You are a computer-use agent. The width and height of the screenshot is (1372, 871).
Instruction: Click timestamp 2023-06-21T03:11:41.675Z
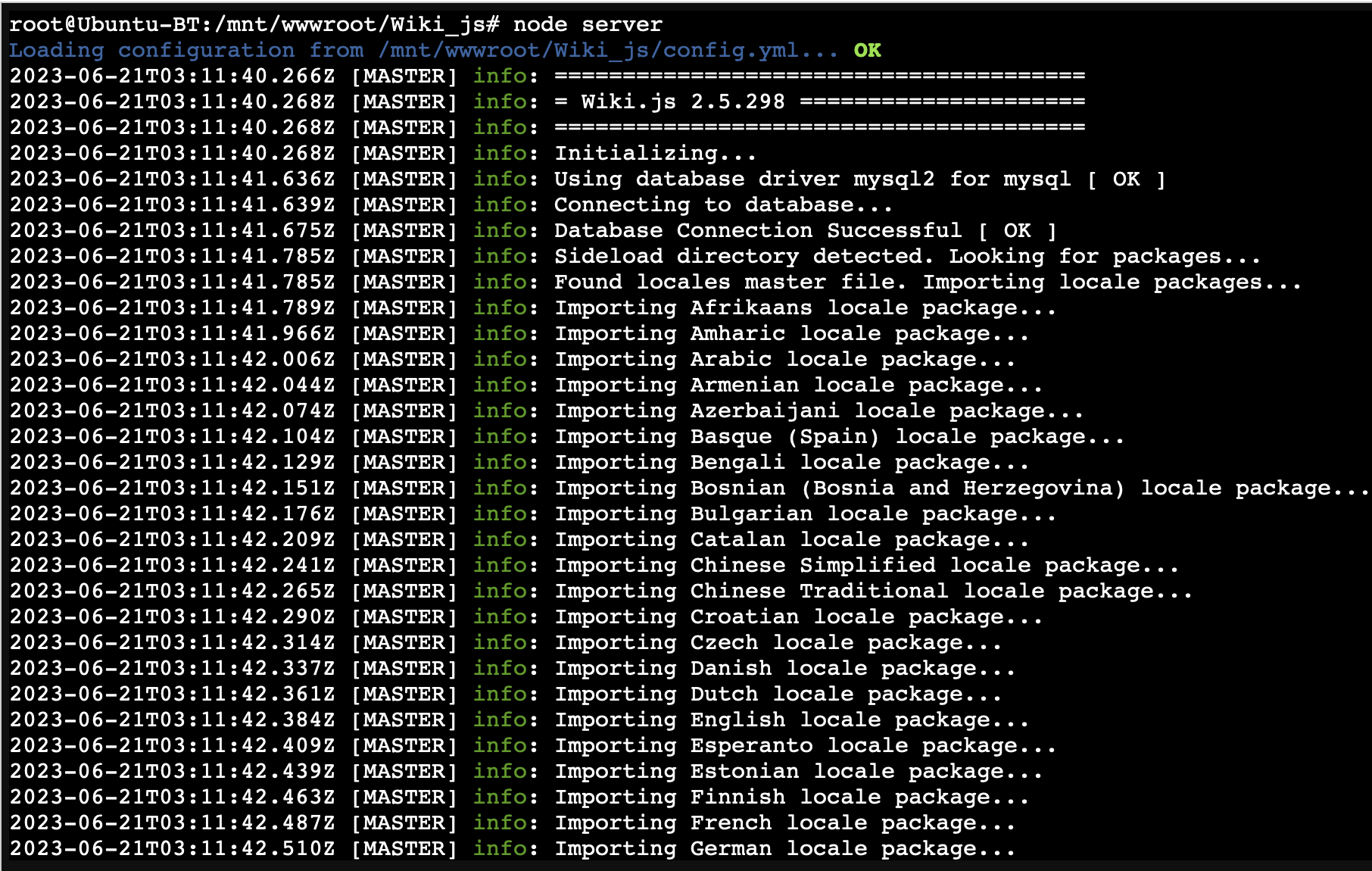172,230
